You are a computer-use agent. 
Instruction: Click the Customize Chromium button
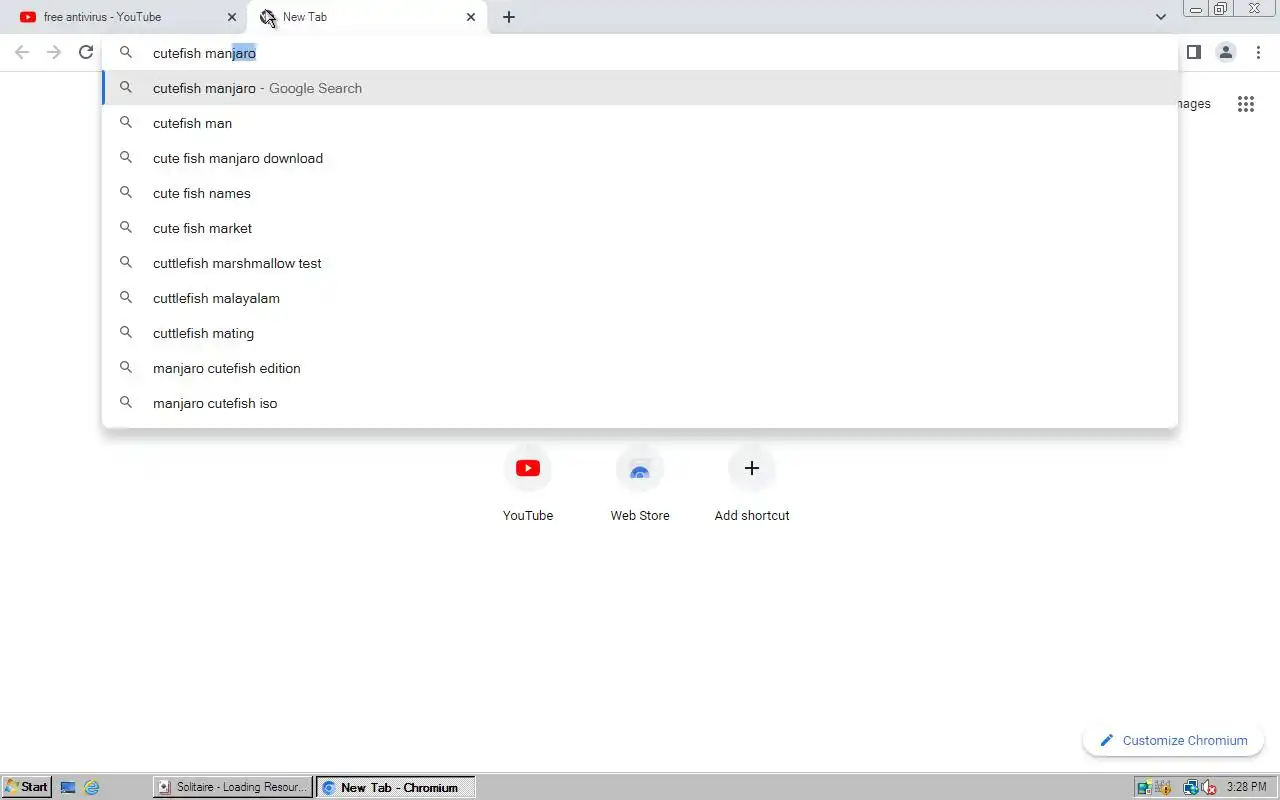(1173, 741)
